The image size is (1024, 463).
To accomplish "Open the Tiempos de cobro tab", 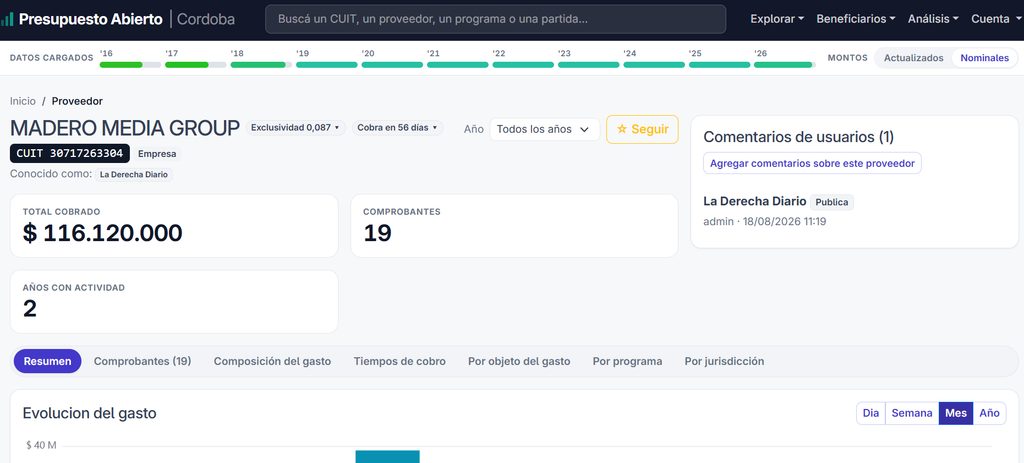I will tap(400, 361).
